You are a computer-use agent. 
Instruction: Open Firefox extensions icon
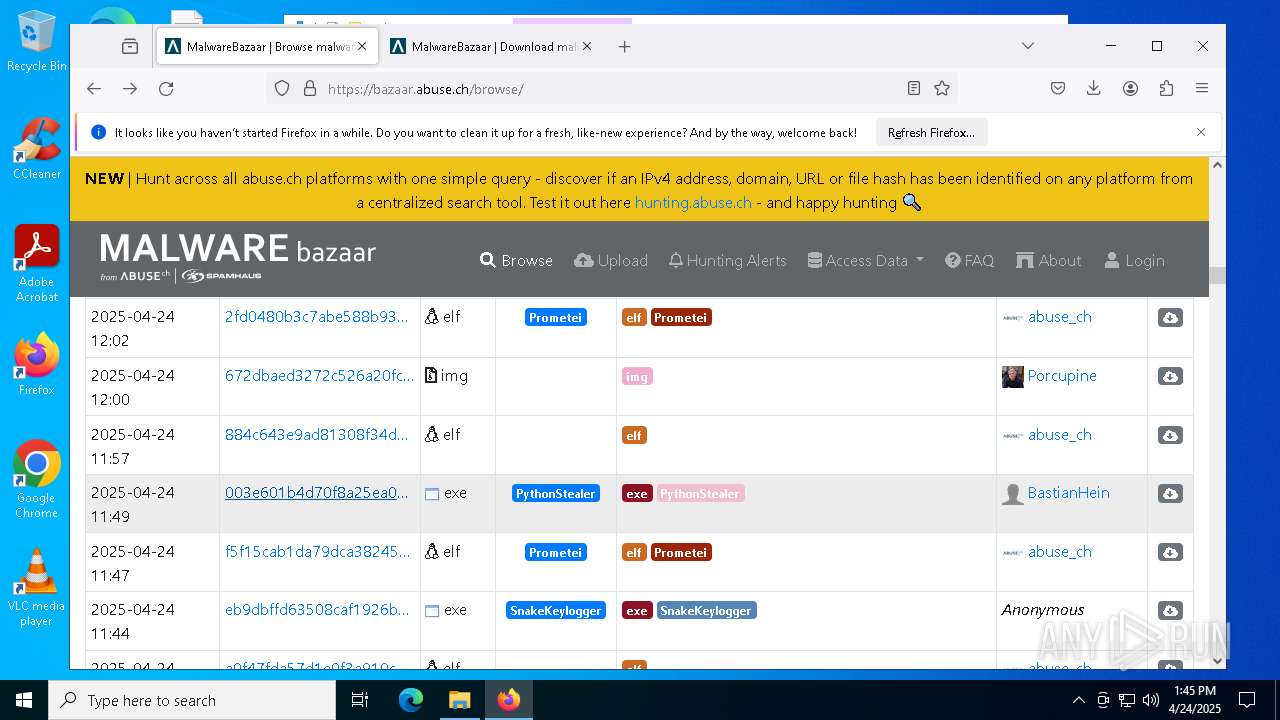tap(1166, 88)
